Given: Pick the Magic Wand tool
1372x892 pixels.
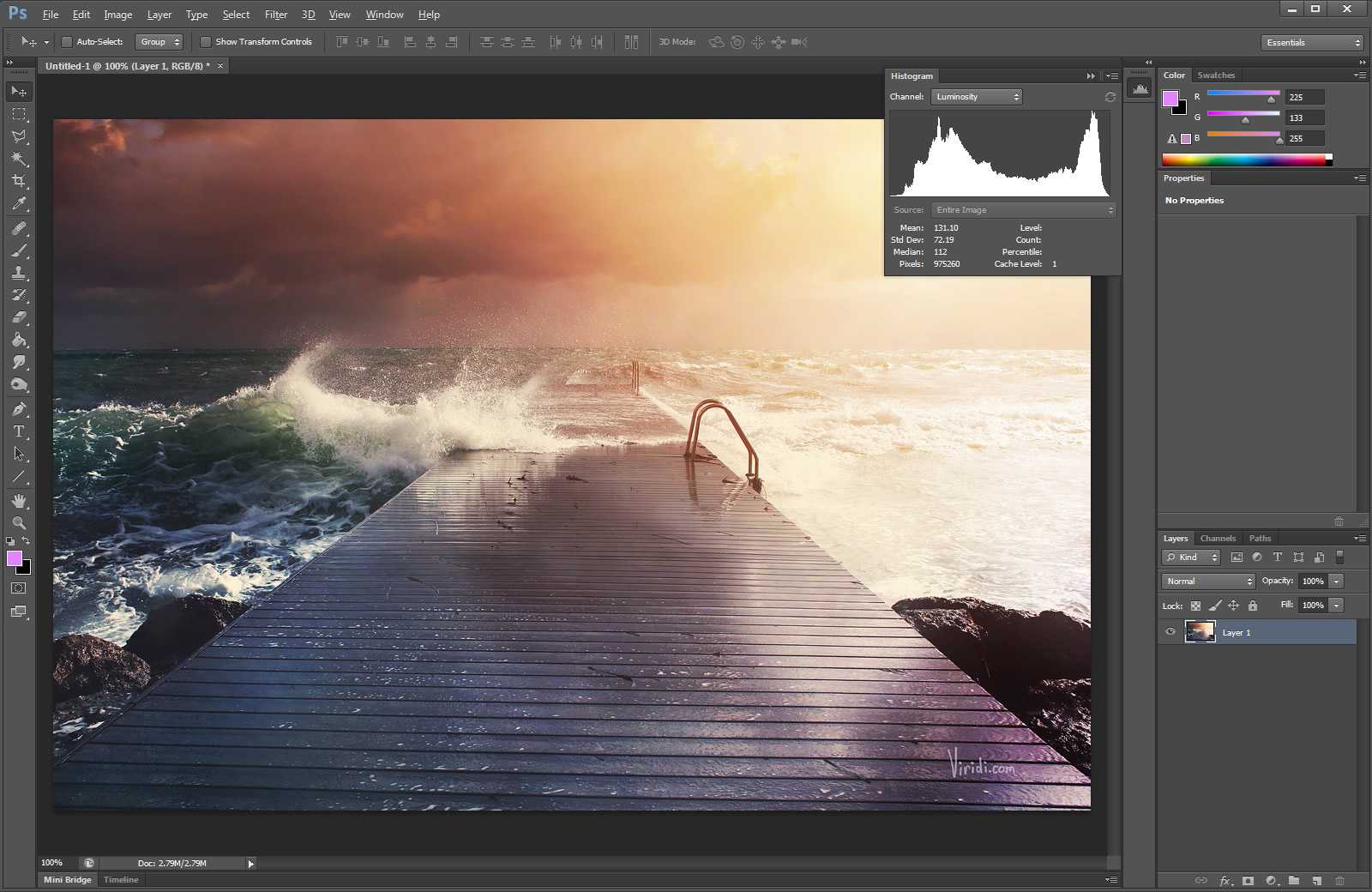Looking at the screenshot, I should click(x=19, y=159).
